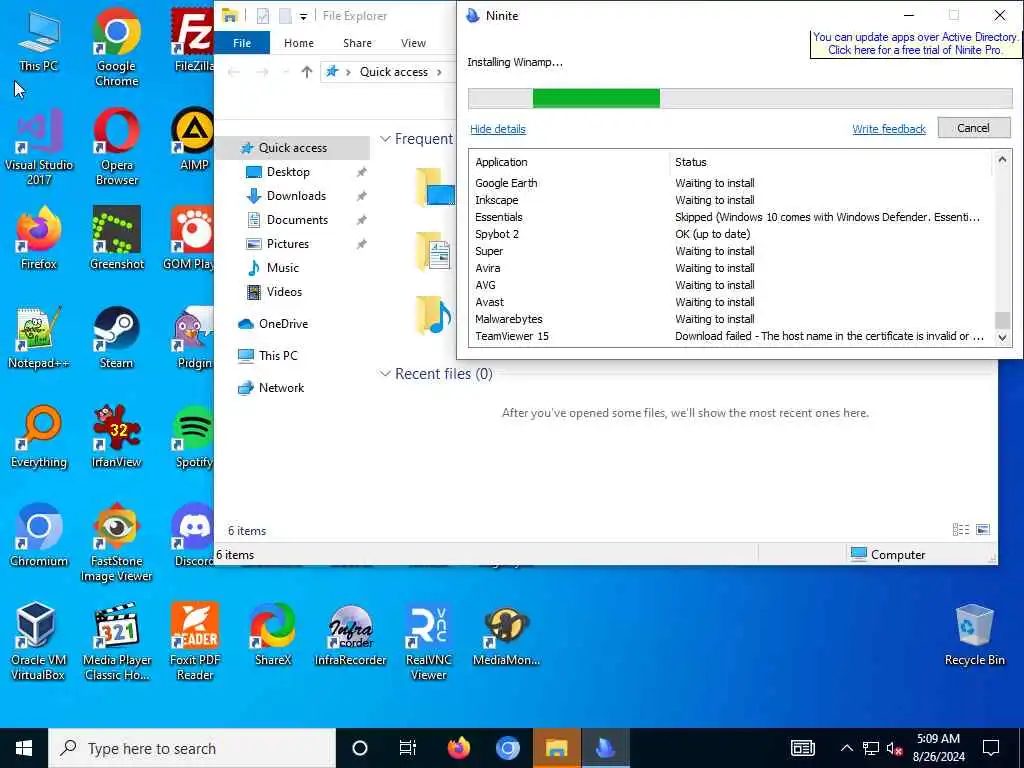Open MediaMonkey desktop shortcut

tap(506, 635)
